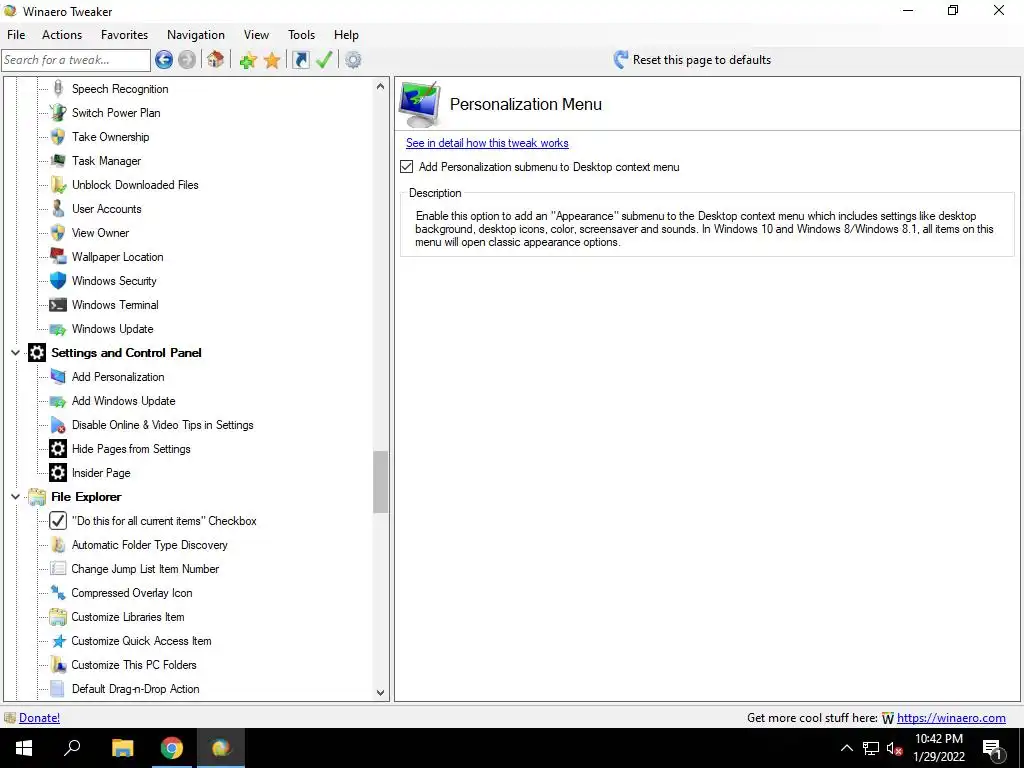
Task: Click the Hide Pages from Settings gear icon
Action: [58, 449]
